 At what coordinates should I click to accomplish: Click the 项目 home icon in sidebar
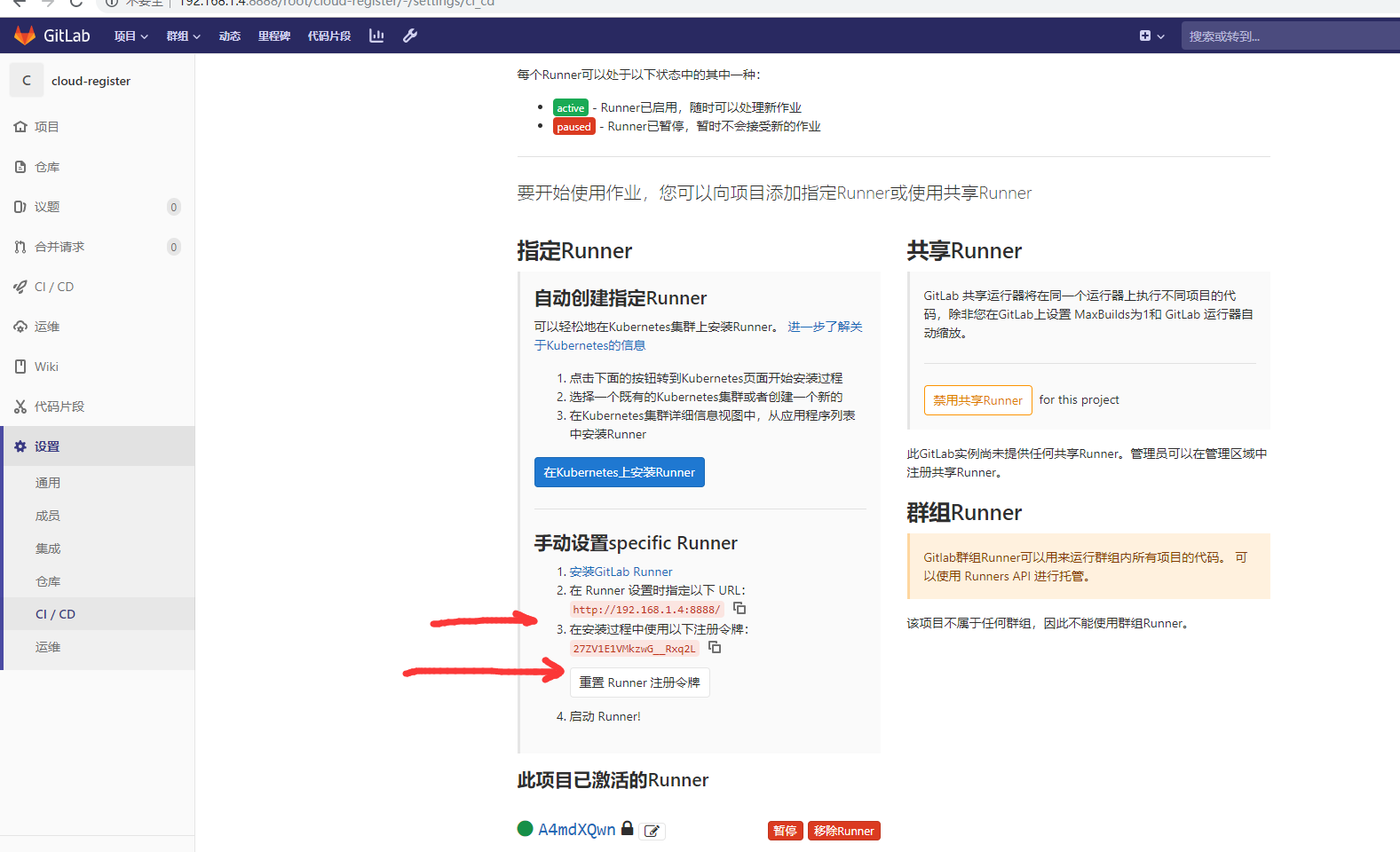point(20,127)
